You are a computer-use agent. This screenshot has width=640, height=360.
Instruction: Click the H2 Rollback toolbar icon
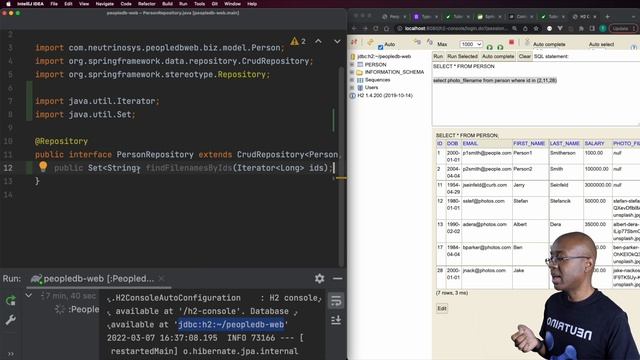[x=416, y=42]
